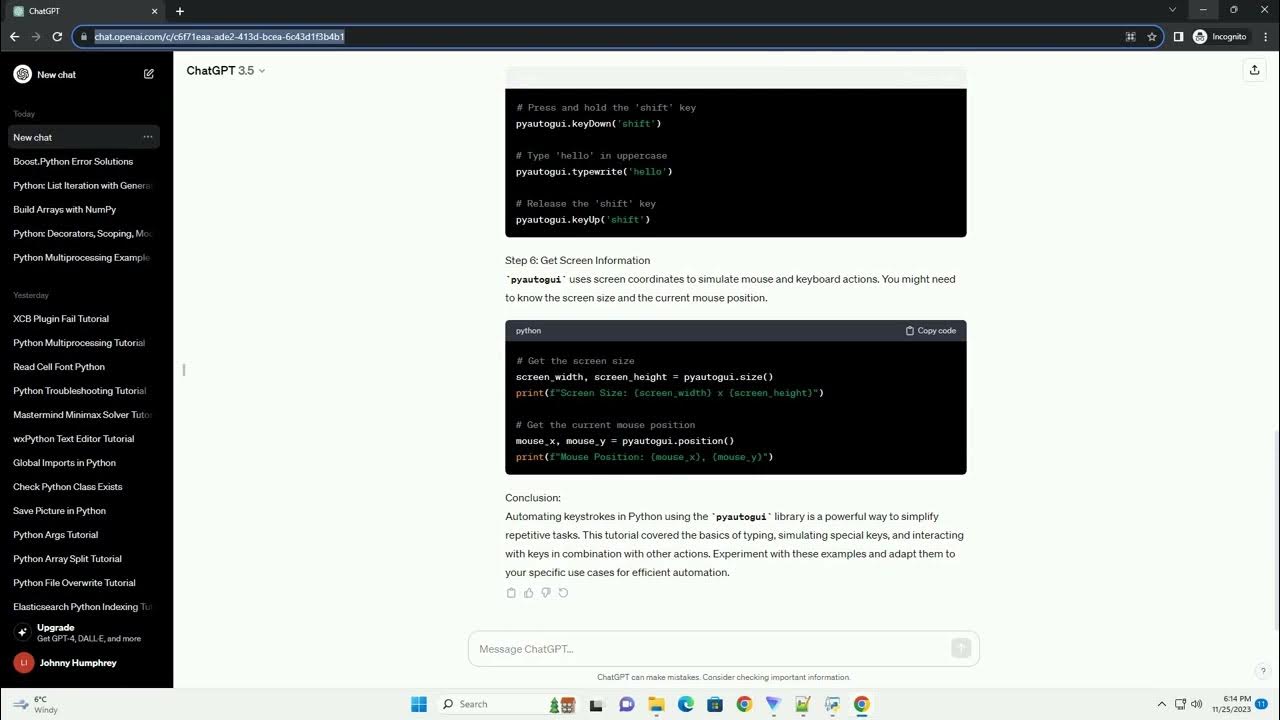Image resolution: width=1280 pixels, height=720 pixels.
Task: Click the browser address bar URL
Action: click(x=220, y=36)
